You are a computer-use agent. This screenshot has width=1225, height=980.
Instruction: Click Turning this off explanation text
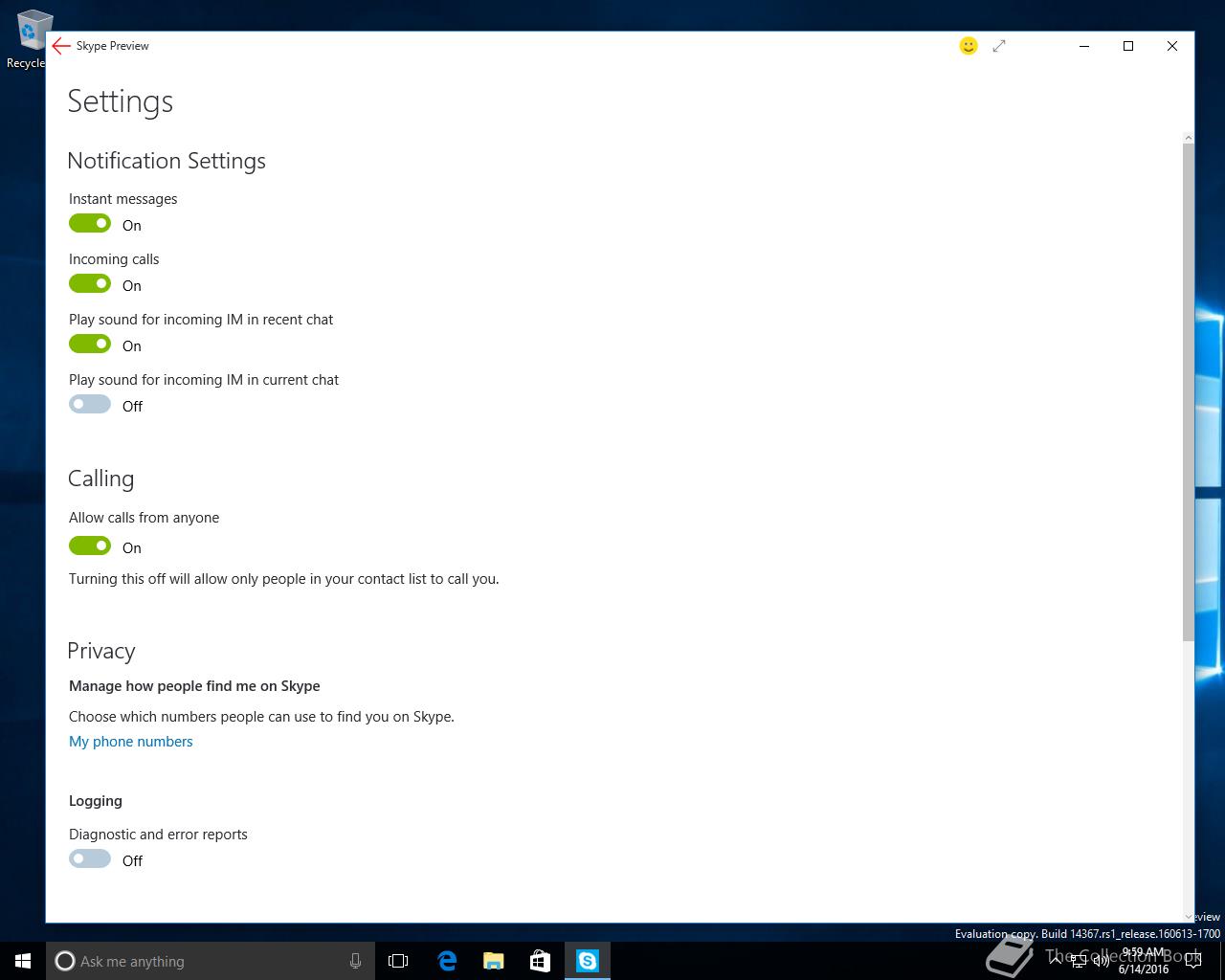[284, 579]
